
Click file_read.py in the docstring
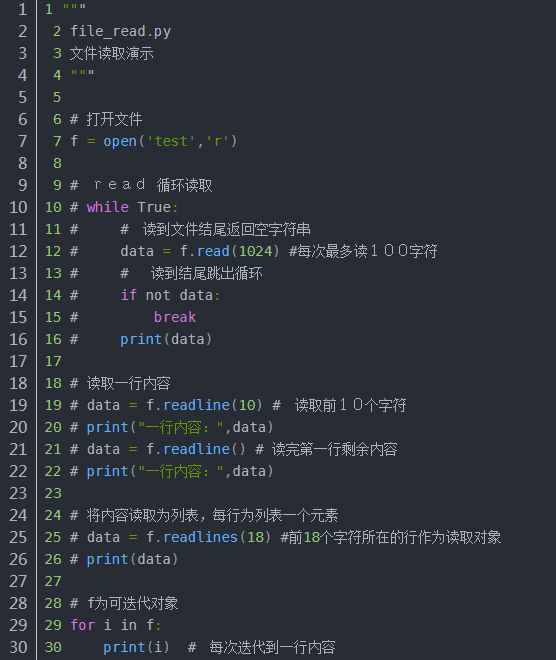point(120,32)
